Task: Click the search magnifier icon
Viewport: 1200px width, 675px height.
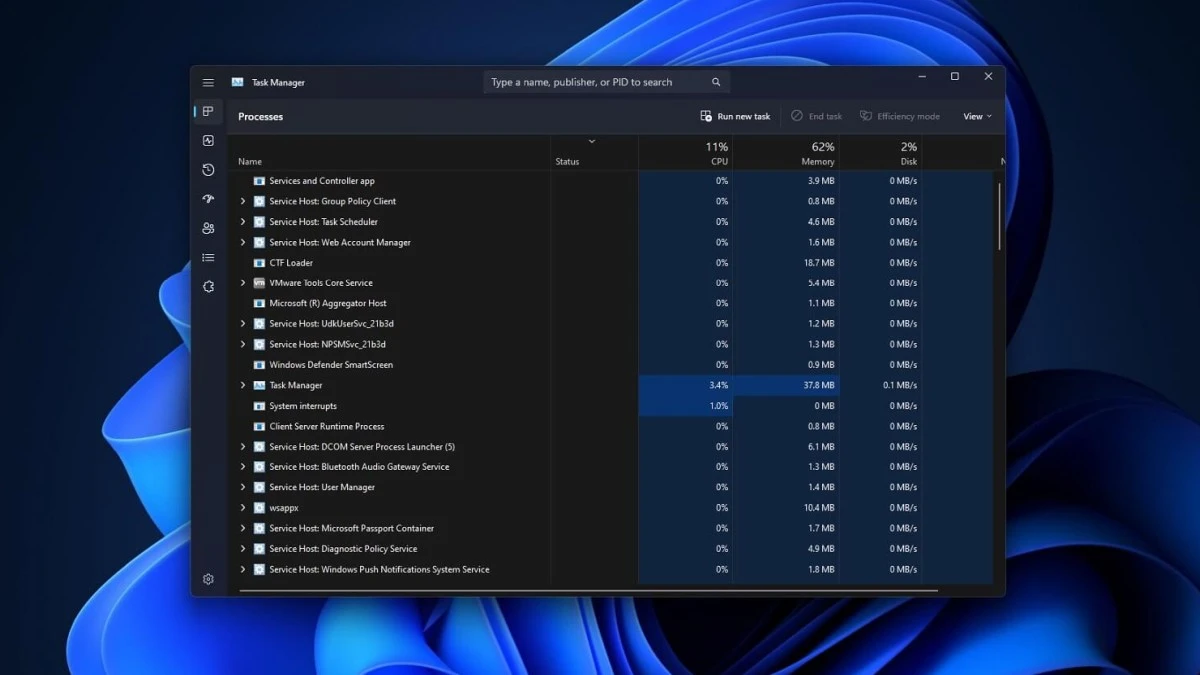Action: 715,81
